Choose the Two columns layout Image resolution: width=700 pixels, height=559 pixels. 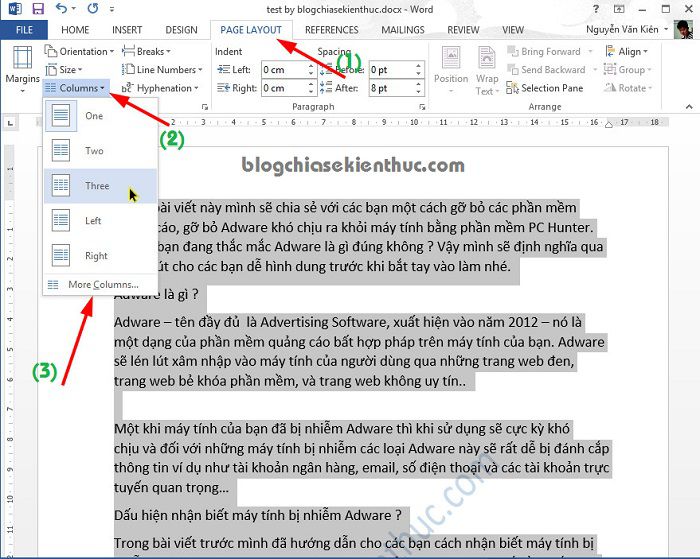(100, 151)
